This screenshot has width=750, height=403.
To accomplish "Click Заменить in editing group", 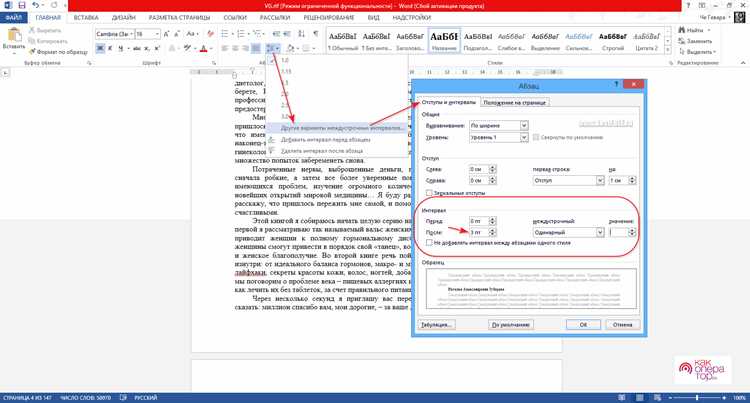I will tap(694, 41).
